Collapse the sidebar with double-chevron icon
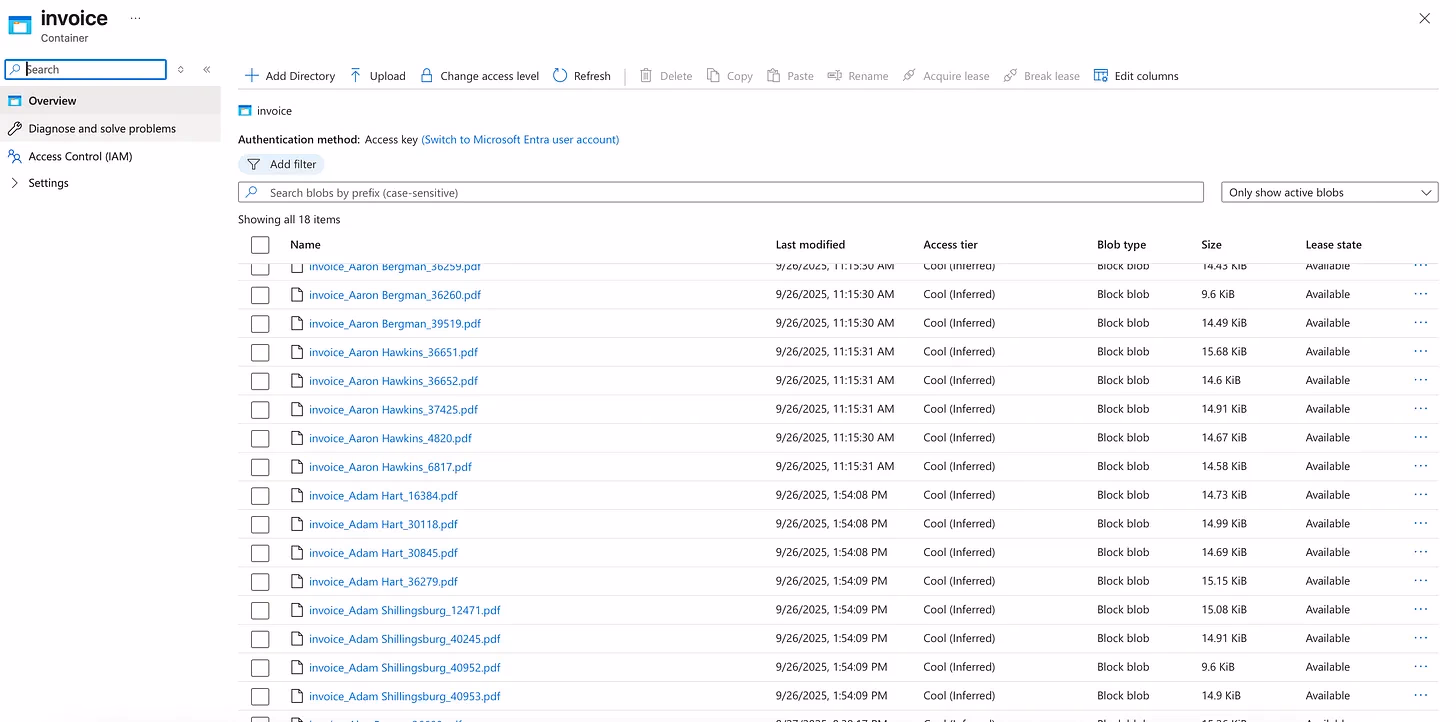 click(207, 70)
